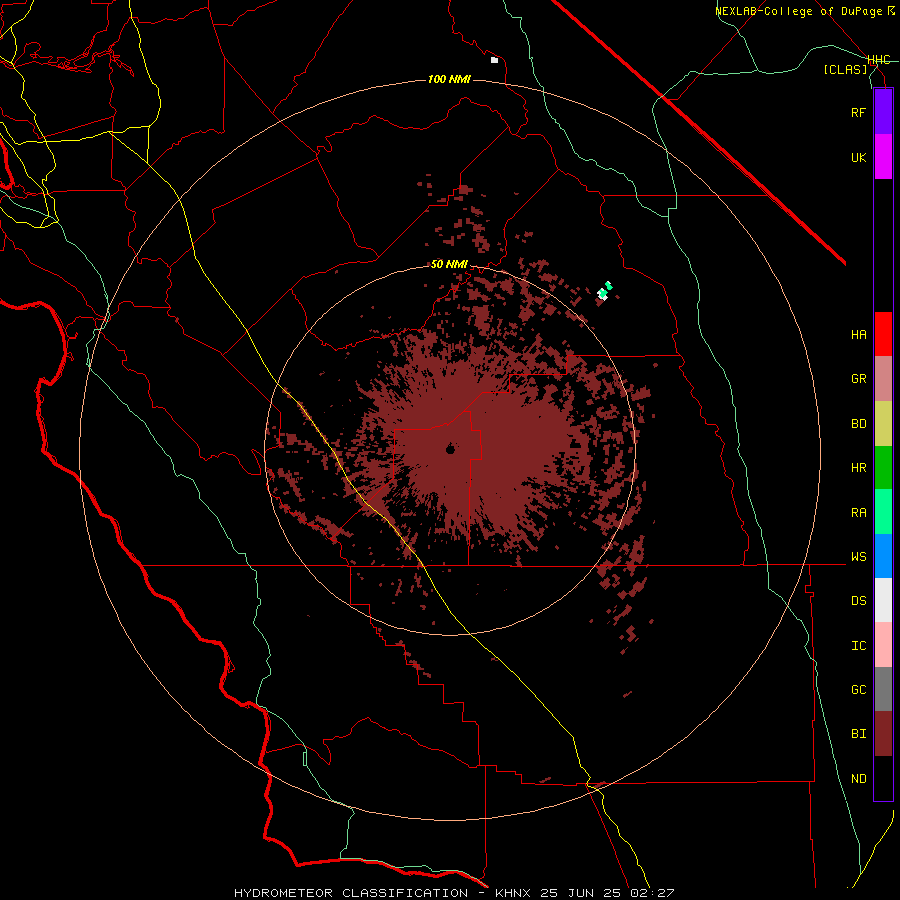Click the black radar site dot at center
900x900 pixels.
(451, 449)
